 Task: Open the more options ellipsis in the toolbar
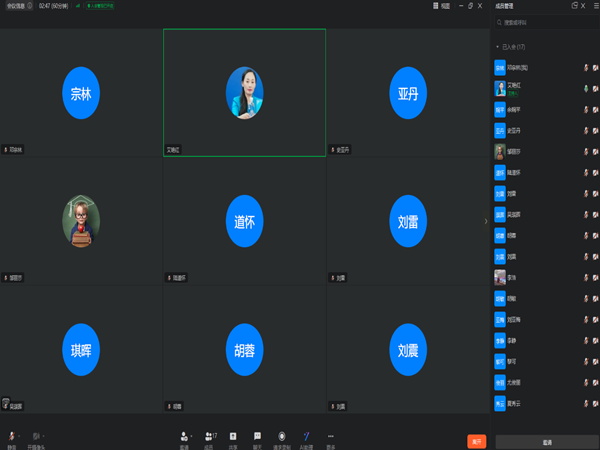331,436
